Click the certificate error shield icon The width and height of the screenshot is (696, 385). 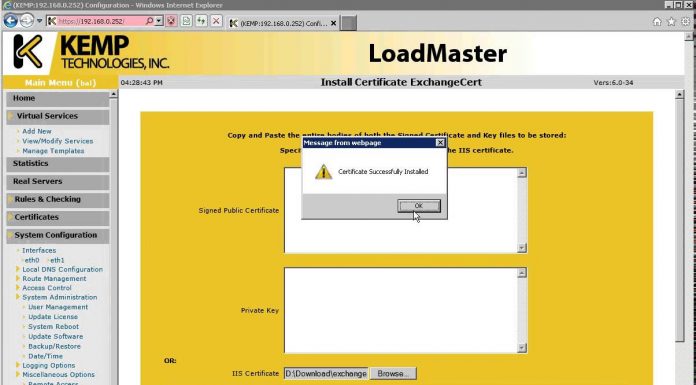coord(171,21)
